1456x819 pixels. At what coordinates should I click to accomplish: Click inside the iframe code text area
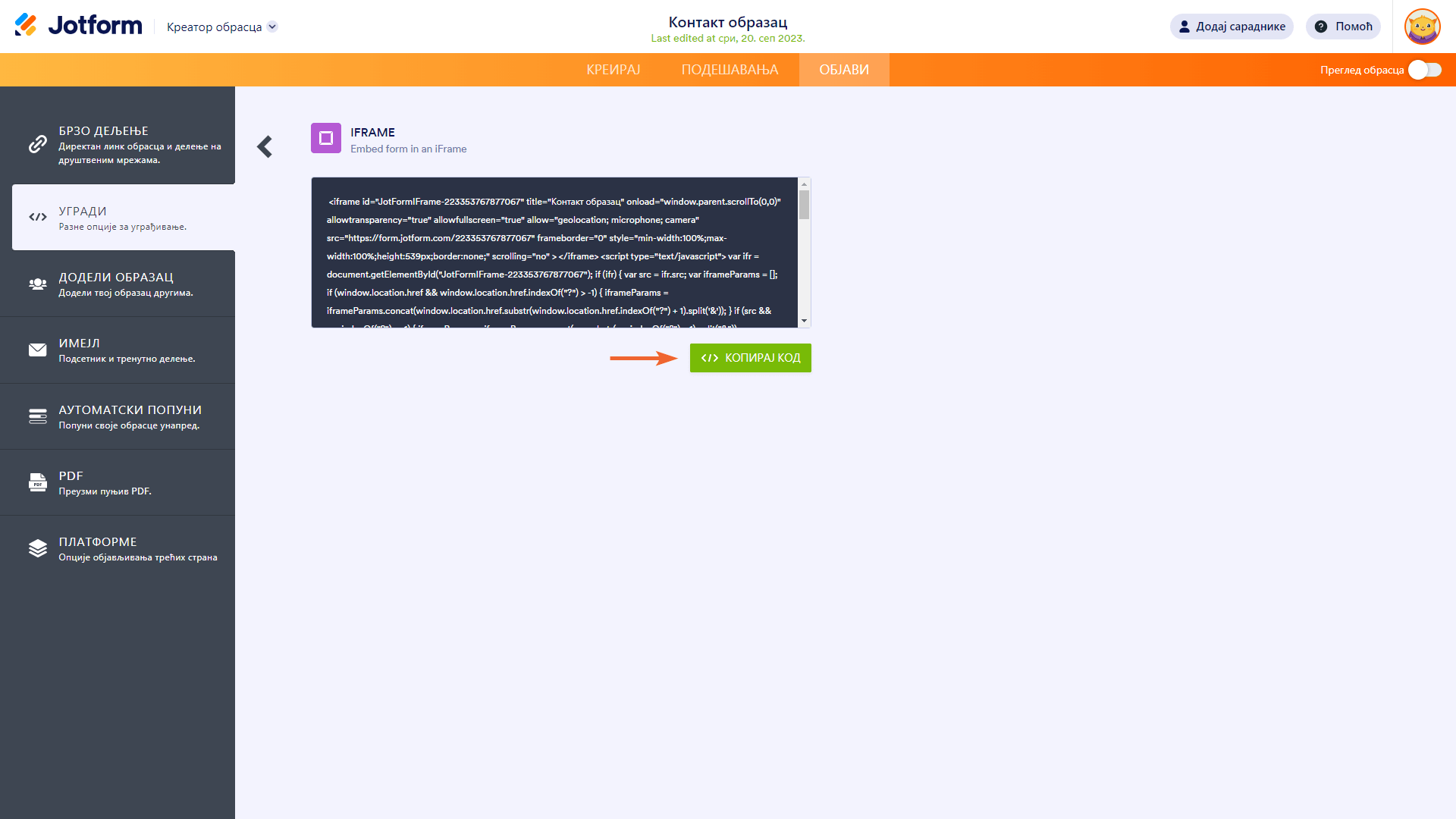coord(554,253)
